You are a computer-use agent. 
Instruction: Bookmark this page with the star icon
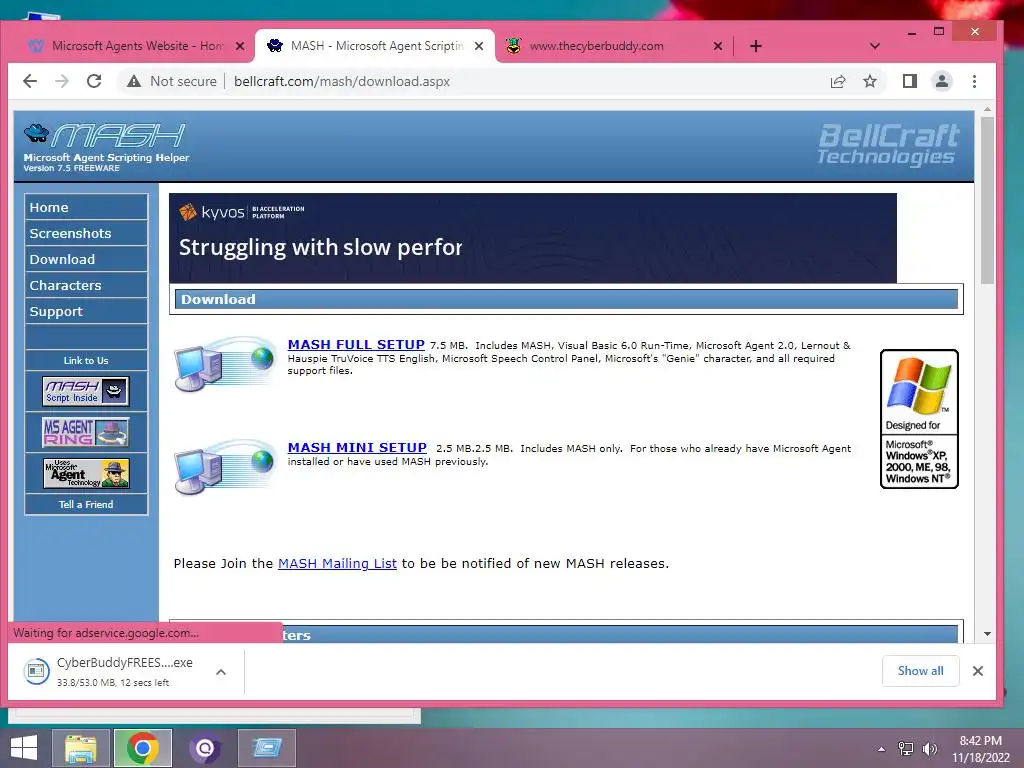click(x=870, y=81)
